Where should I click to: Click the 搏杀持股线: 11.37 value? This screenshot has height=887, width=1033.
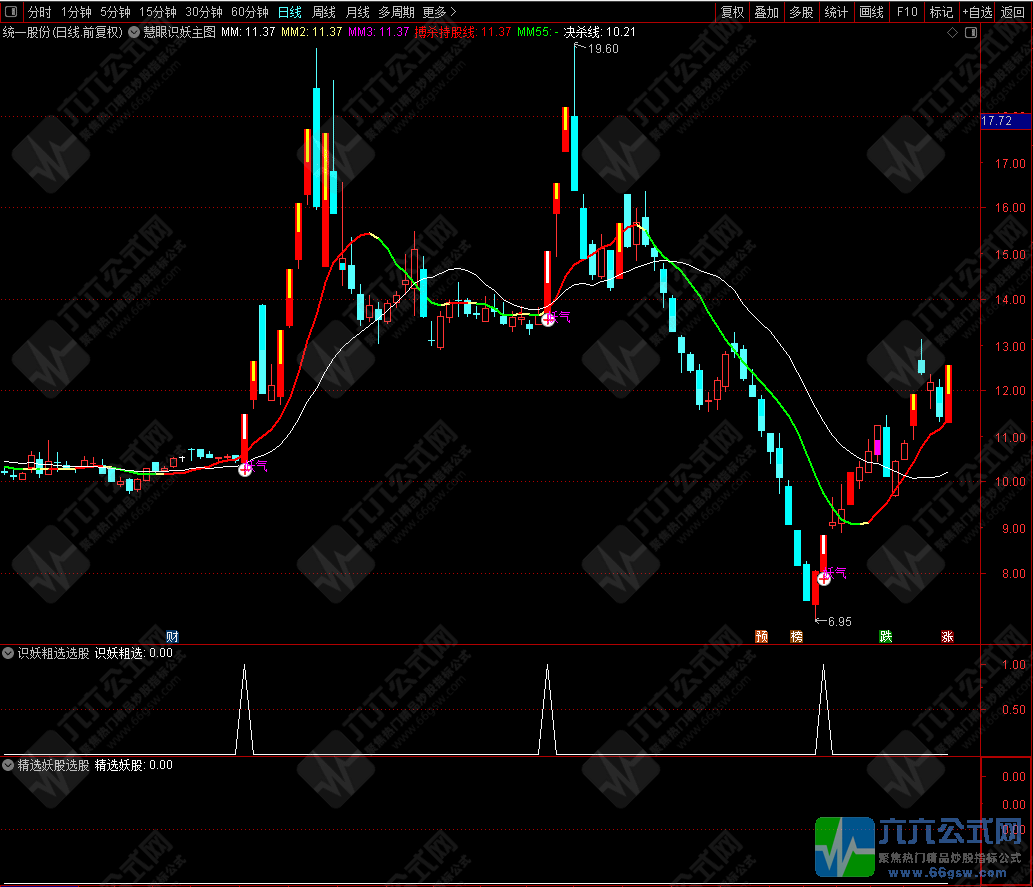click(x=462, y=32)
